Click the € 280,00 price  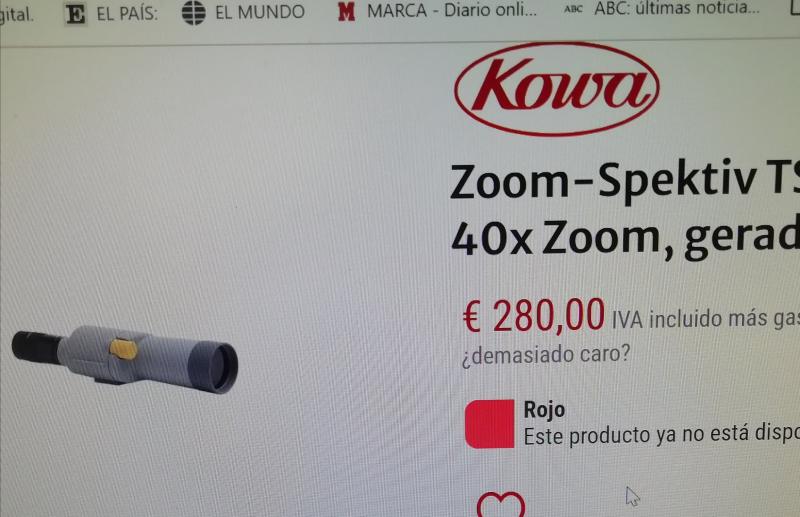pyautogui.click(x=534, y=316)
